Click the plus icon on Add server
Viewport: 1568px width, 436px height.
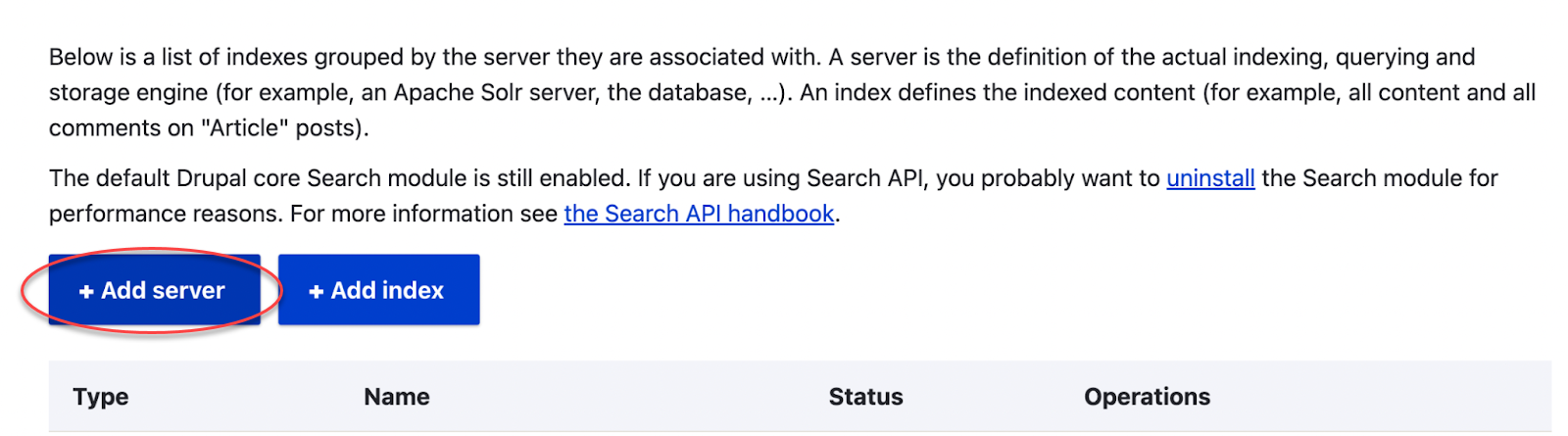[86, 292]
